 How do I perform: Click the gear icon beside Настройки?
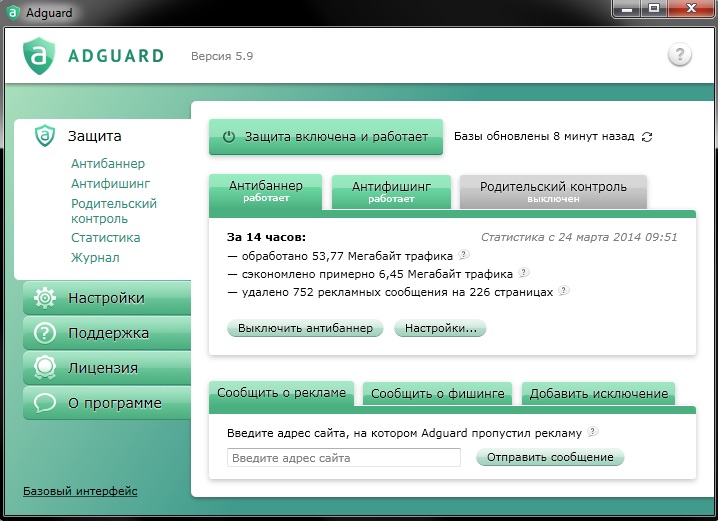point(45,298)
